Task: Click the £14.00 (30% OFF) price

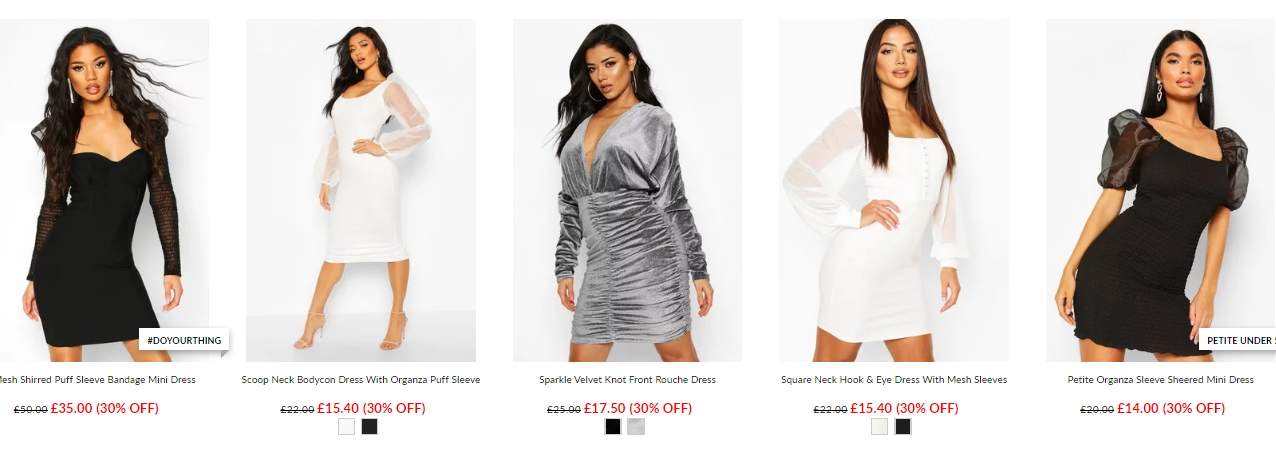Action: (1171, 408)
